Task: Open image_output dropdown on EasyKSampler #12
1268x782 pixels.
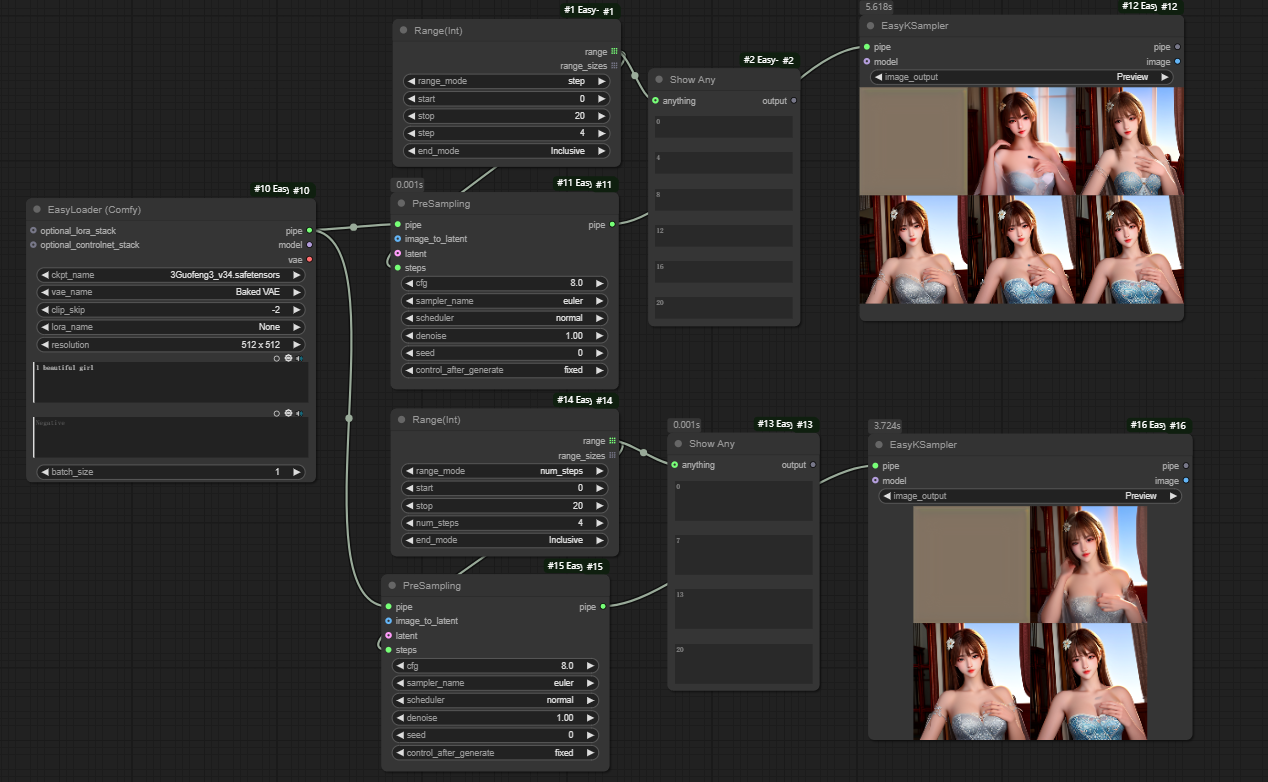Action: pos(1020,77)
